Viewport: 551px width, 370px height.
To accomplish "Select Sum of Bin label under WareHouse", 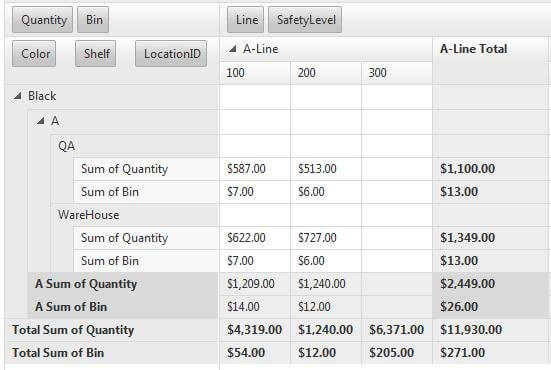I will (x=146, y=261).
